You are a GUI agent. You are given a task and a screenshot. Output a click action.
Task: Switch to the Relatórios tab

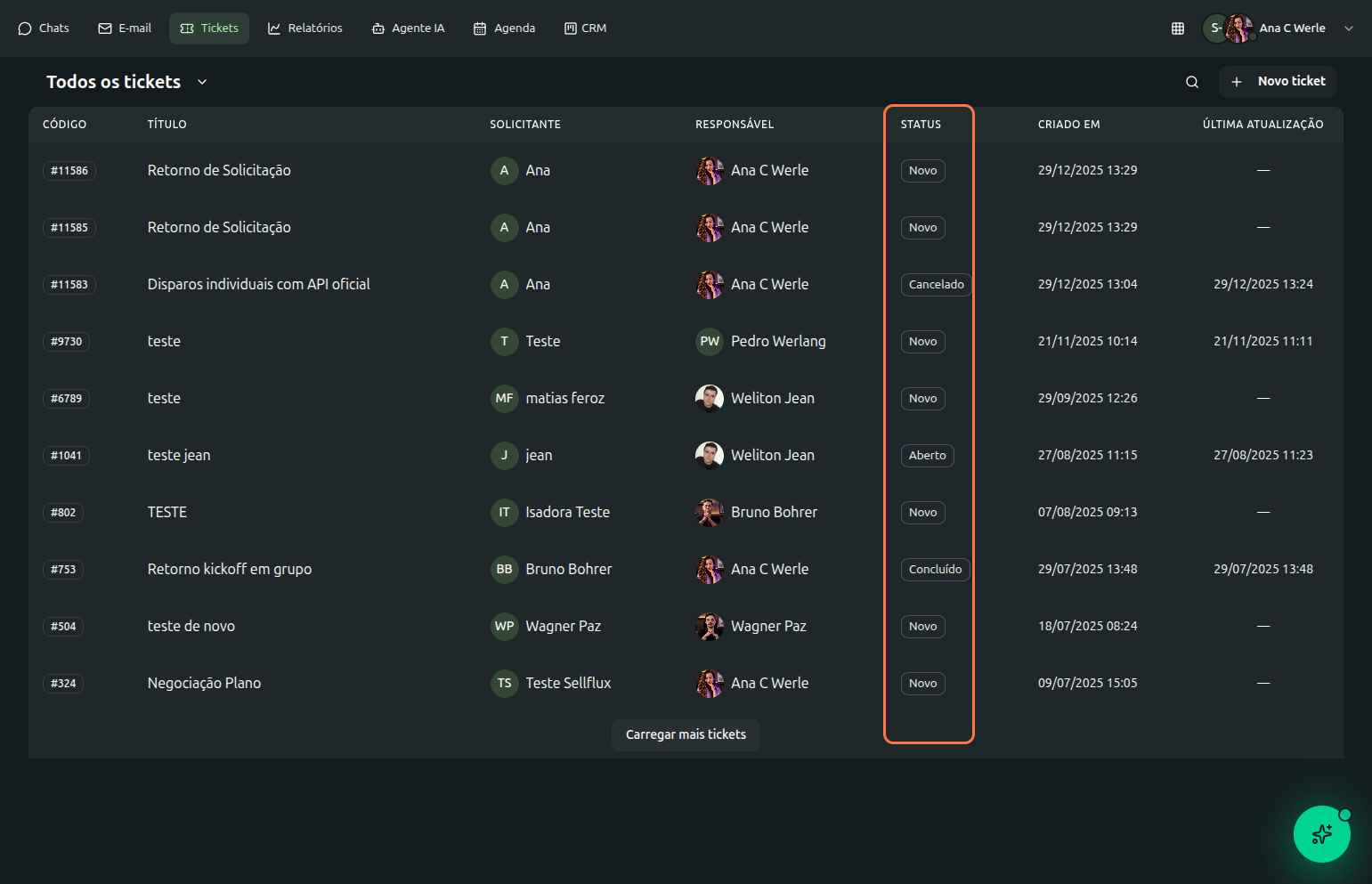pyautogui.click(x=305, y=28)
